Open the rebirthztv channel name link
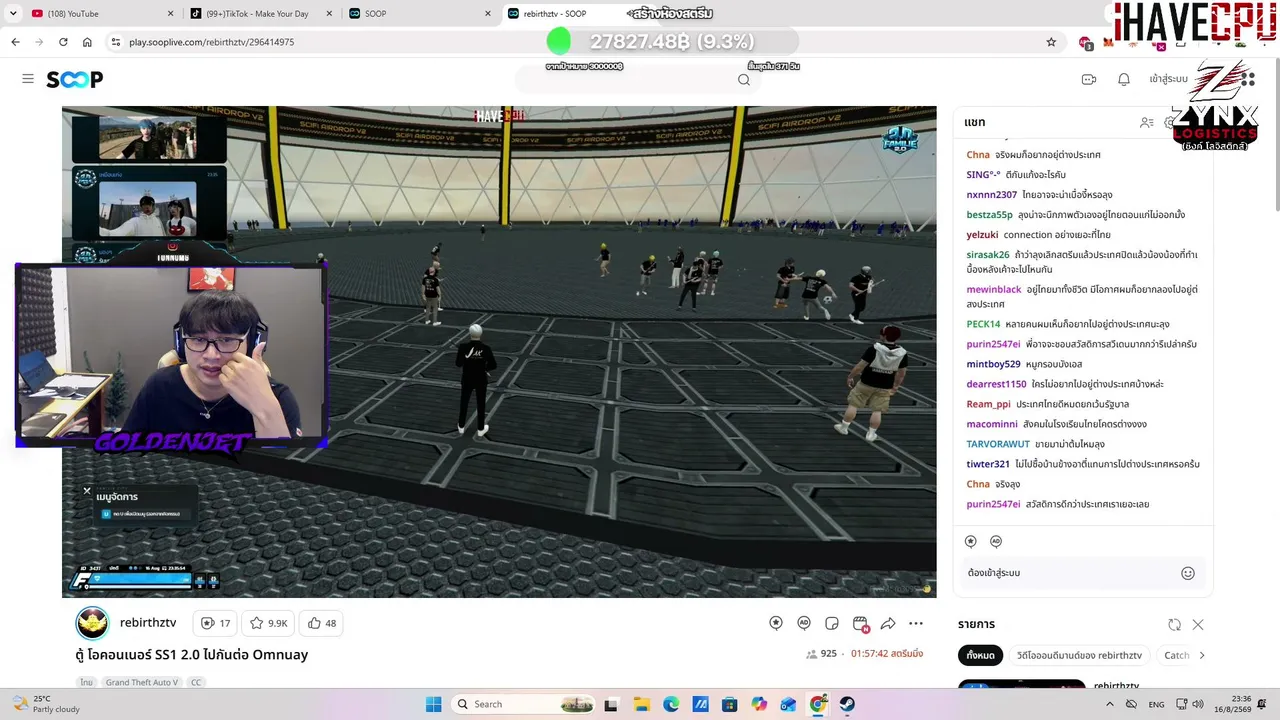This screenshot has width=1280, height=720. click(148, 623)
